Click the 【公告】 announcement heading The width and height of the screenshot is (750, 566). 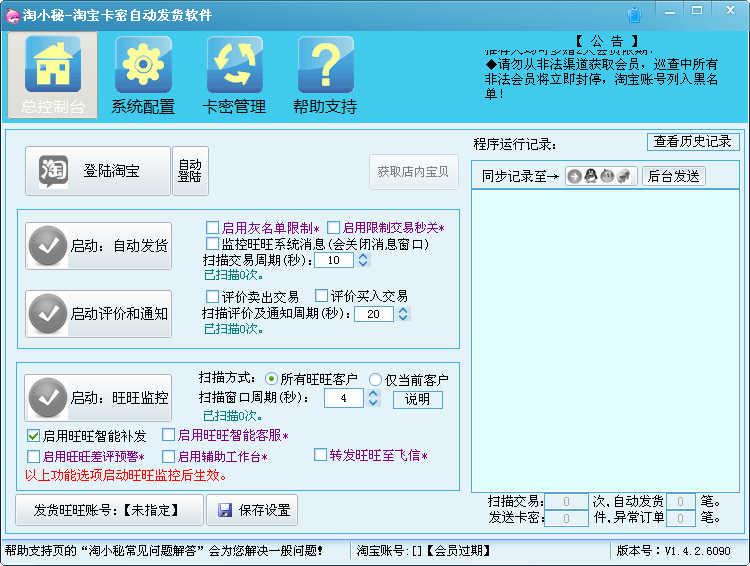607,41
